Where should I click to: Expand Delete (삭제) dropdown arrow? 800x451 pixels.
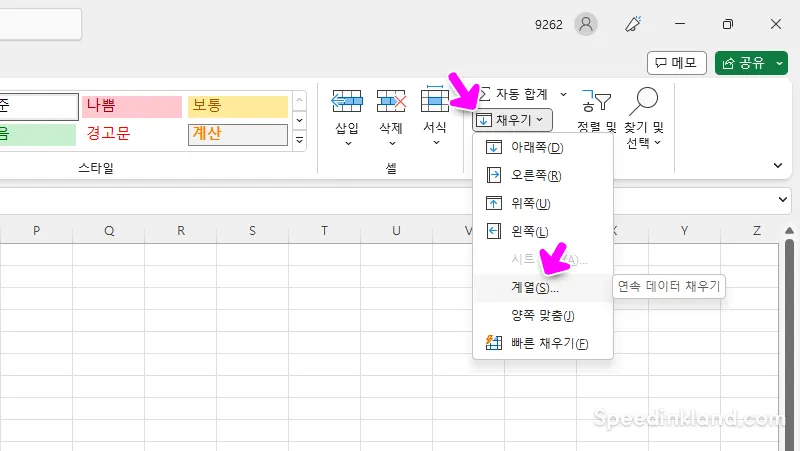click(x=392, y=144)
